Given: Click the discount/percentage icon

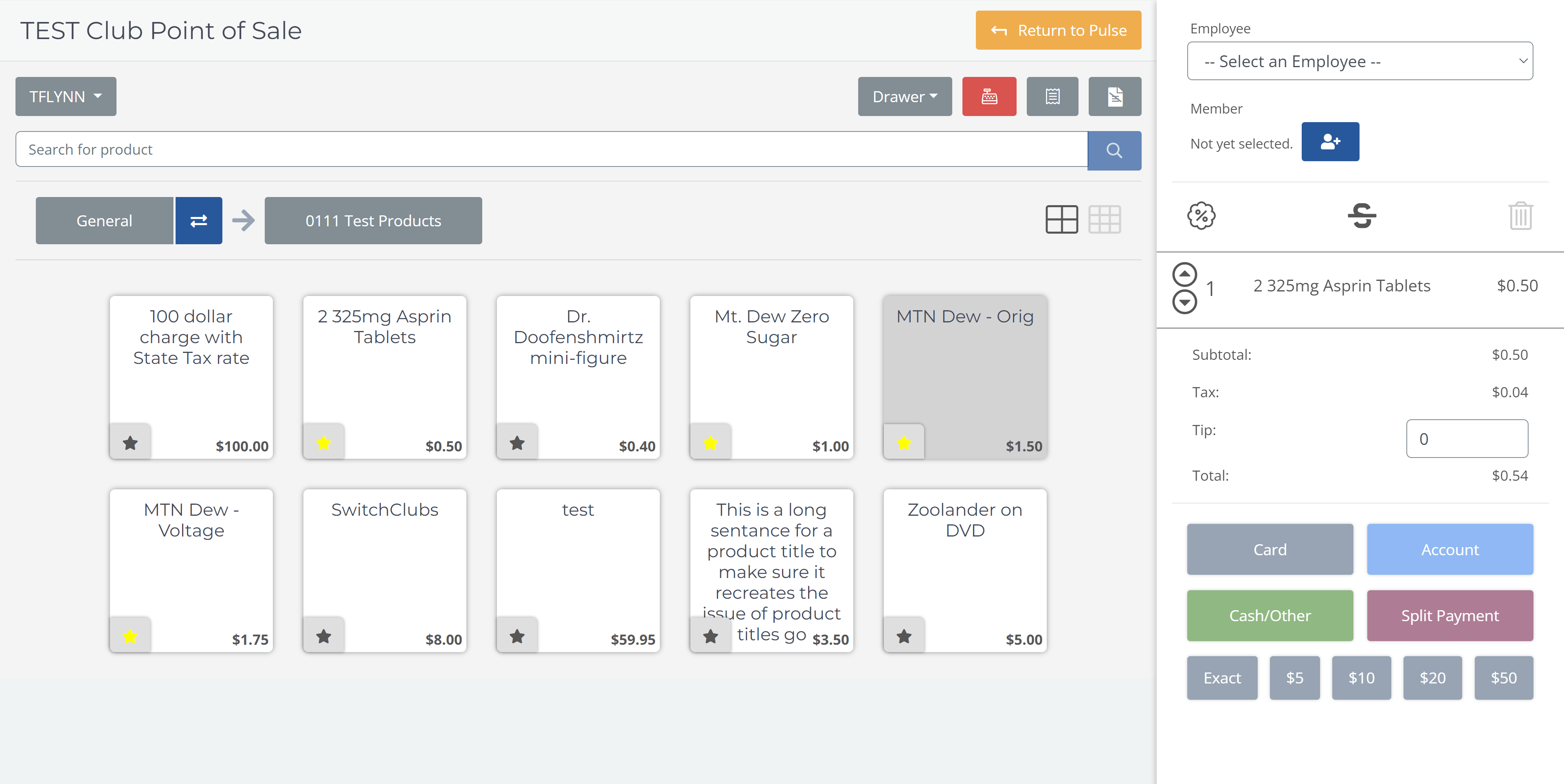Looking at the screenshot, I should pos(1201,214).
